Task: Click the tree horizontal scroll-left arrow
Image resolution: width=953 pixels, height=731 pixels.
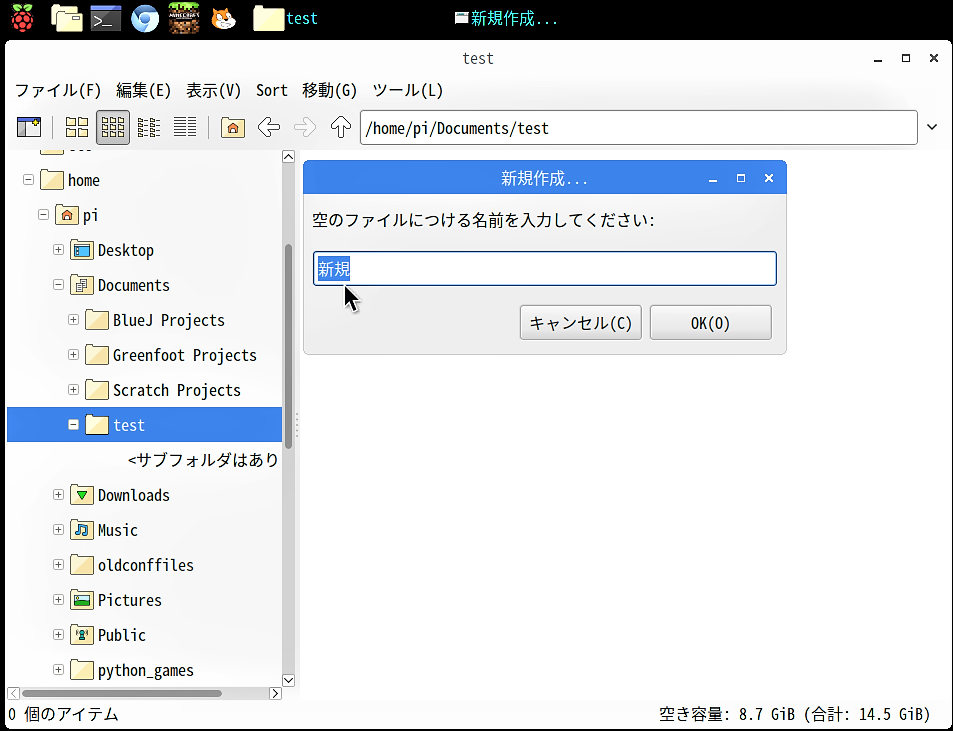Action: coord(13,693)
